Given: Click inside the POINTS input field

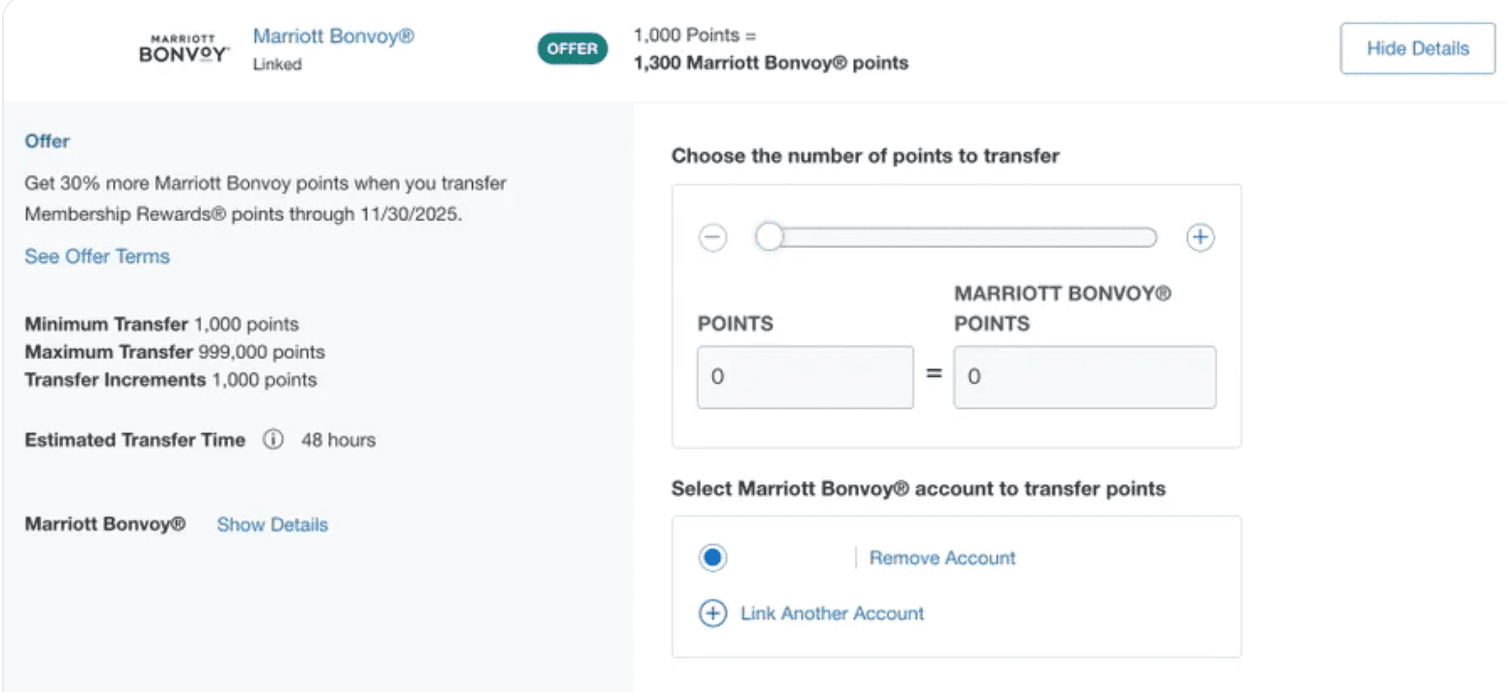Looking at the screenshot, I should pos(805,377).
